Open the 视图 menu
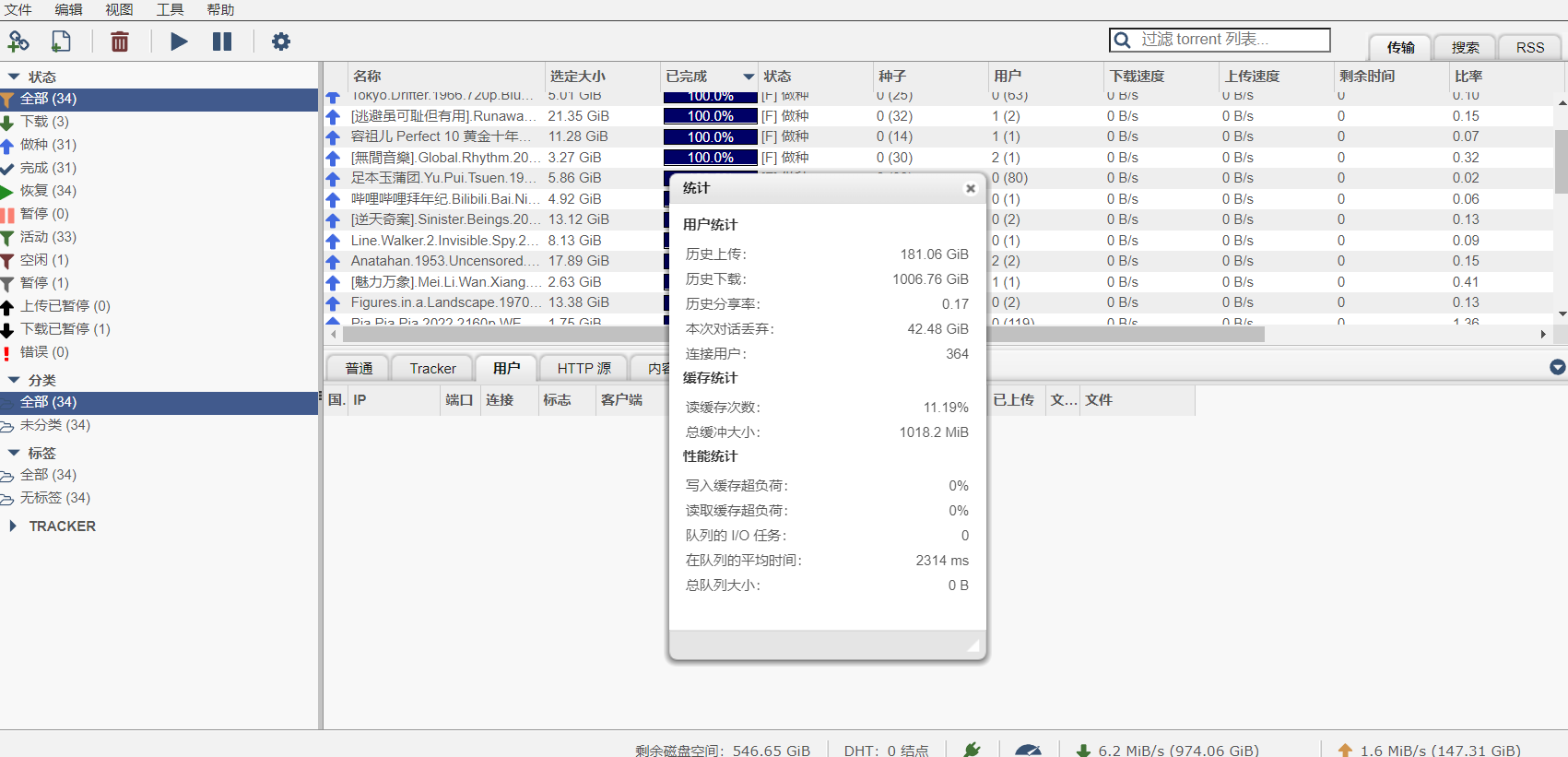Viewport: 1568px width, 757px height. [120, 9]
